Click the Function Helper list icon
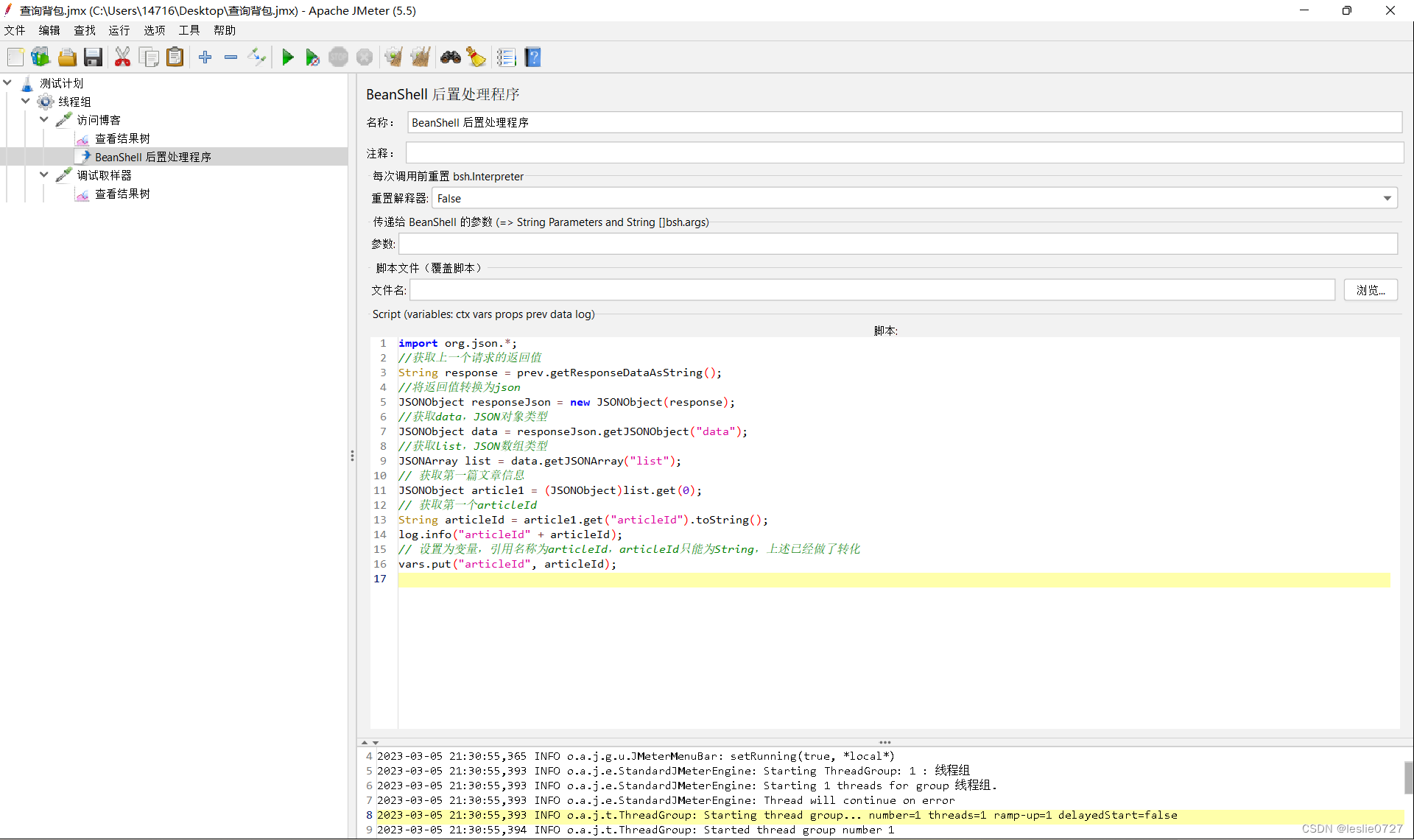The height and width of the screenshot is (840, 1414). (506, 57)
